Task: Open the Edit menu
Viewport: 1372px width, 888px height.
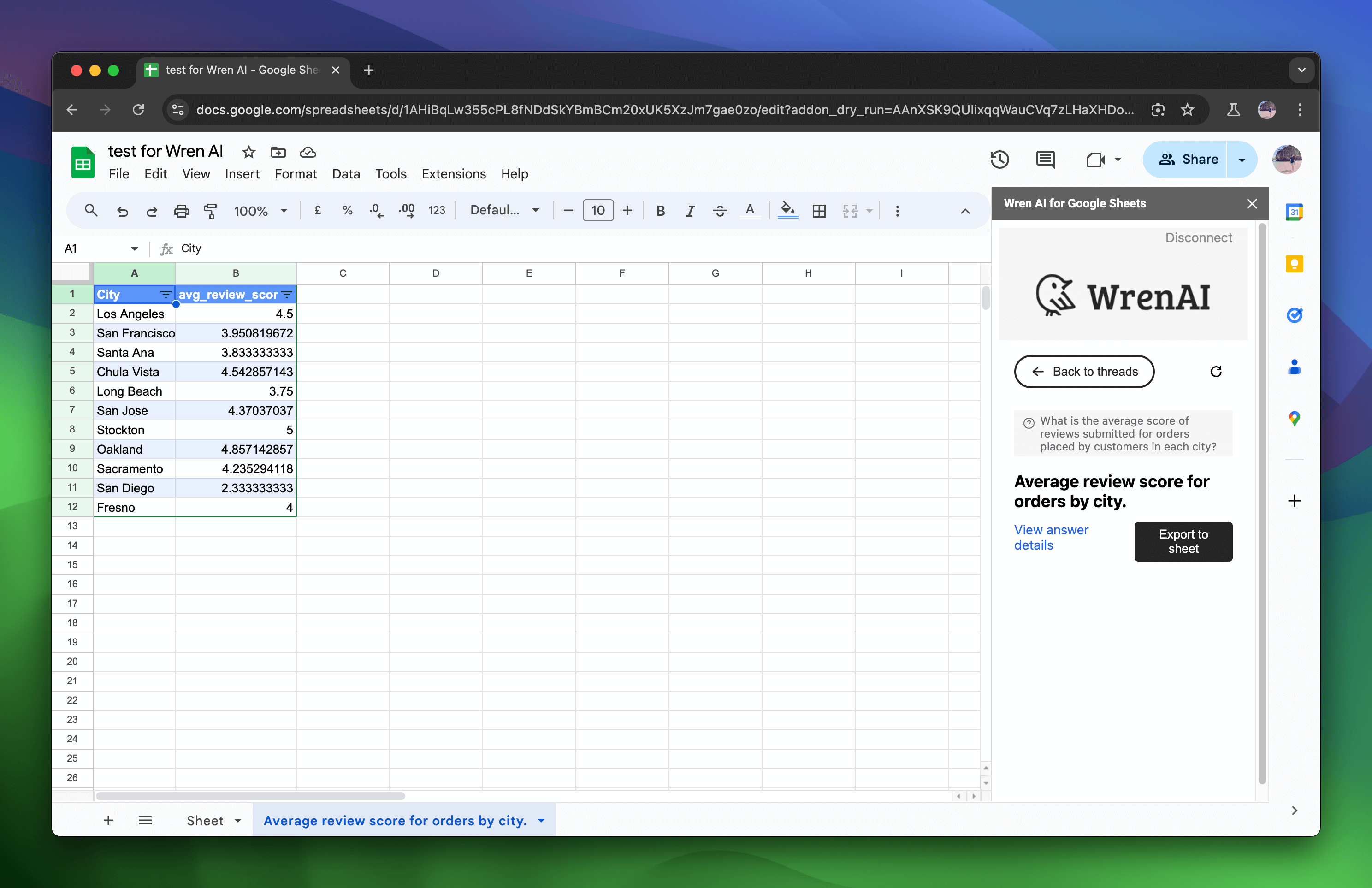Action: 156,173
